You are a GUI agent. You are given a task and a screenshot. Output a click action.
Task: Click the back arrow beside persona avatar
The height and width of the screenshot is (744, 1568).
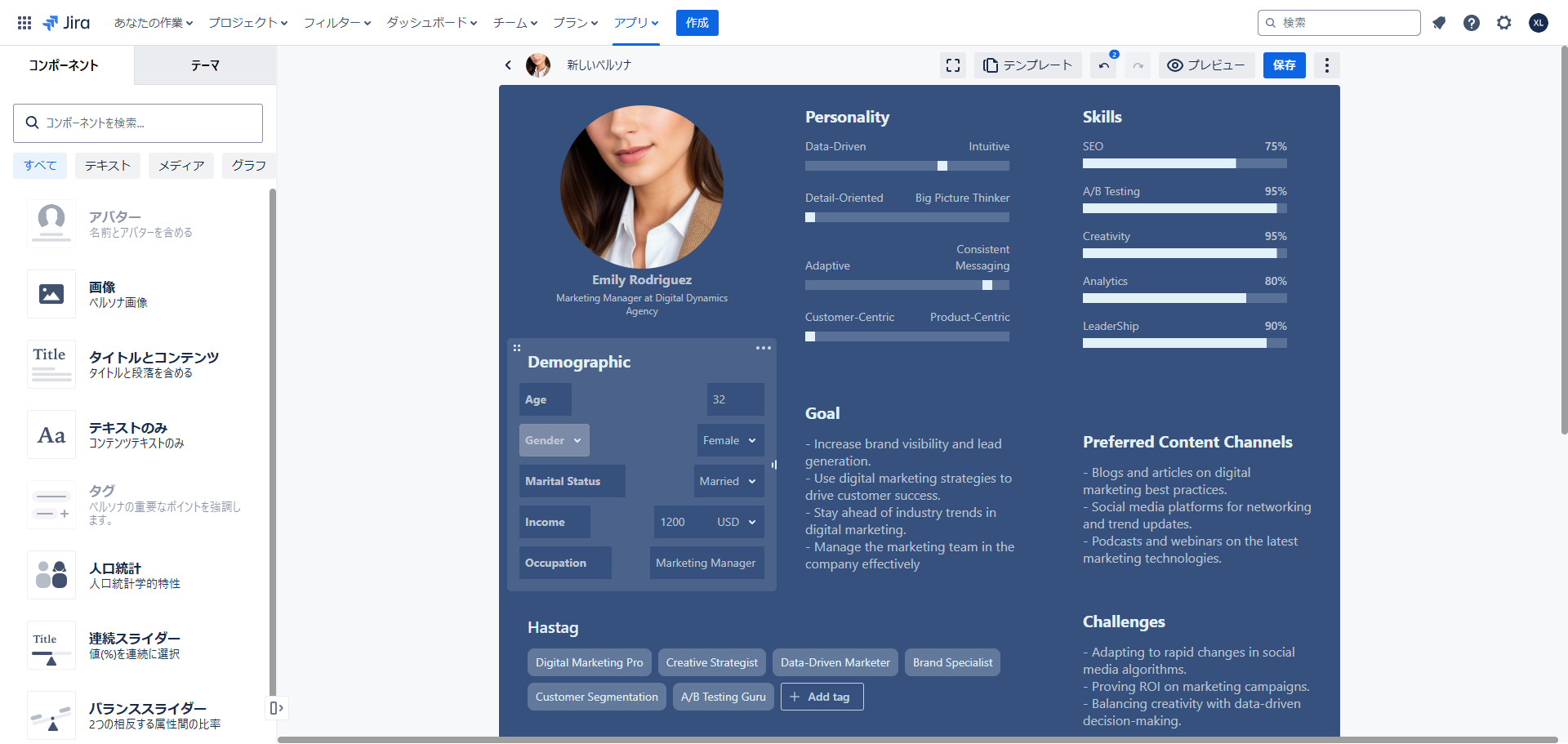click(x=508, y=65)
